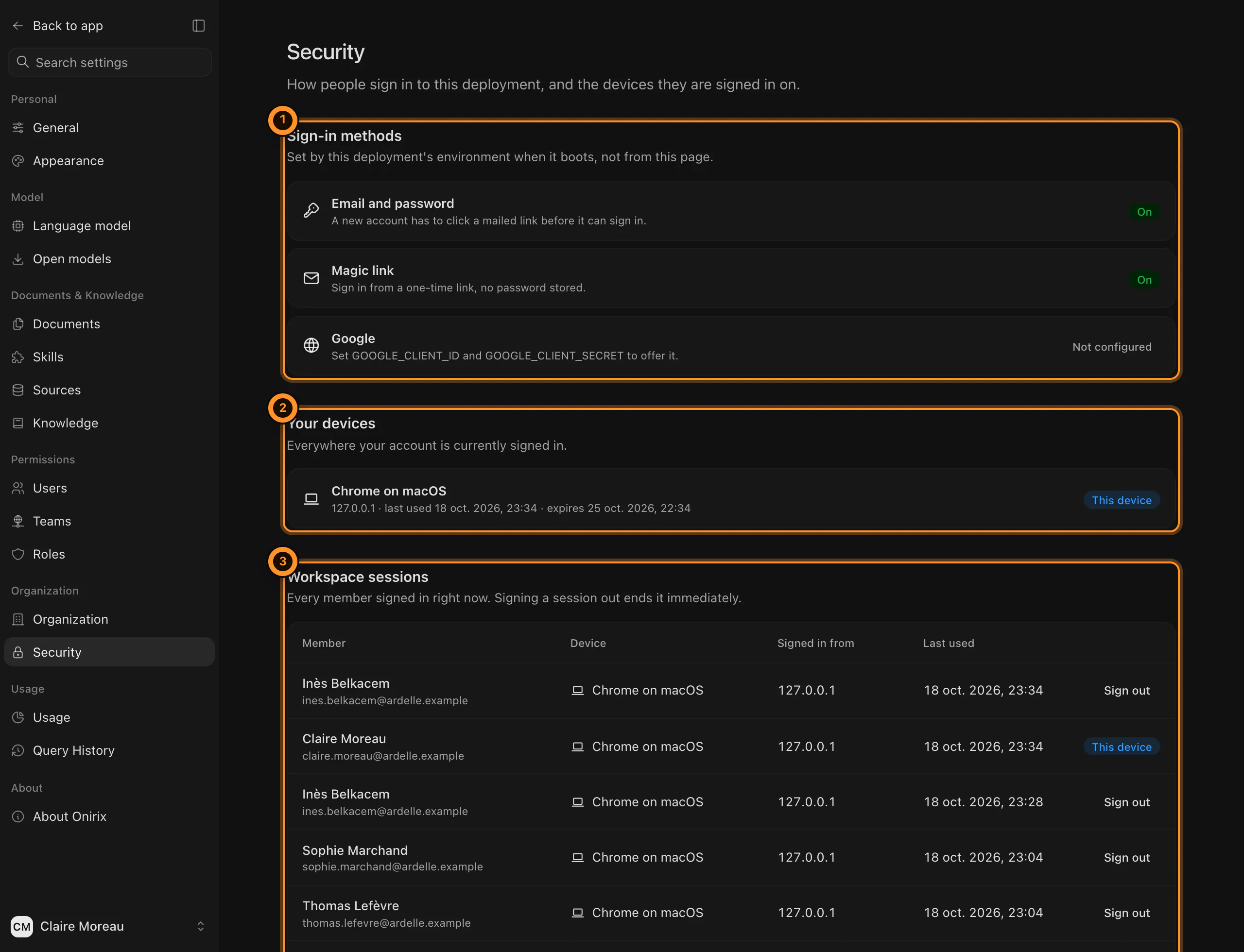Click the On badge for Magic link
This screenshot has width=1244, height=952.
click(1144, 280)
